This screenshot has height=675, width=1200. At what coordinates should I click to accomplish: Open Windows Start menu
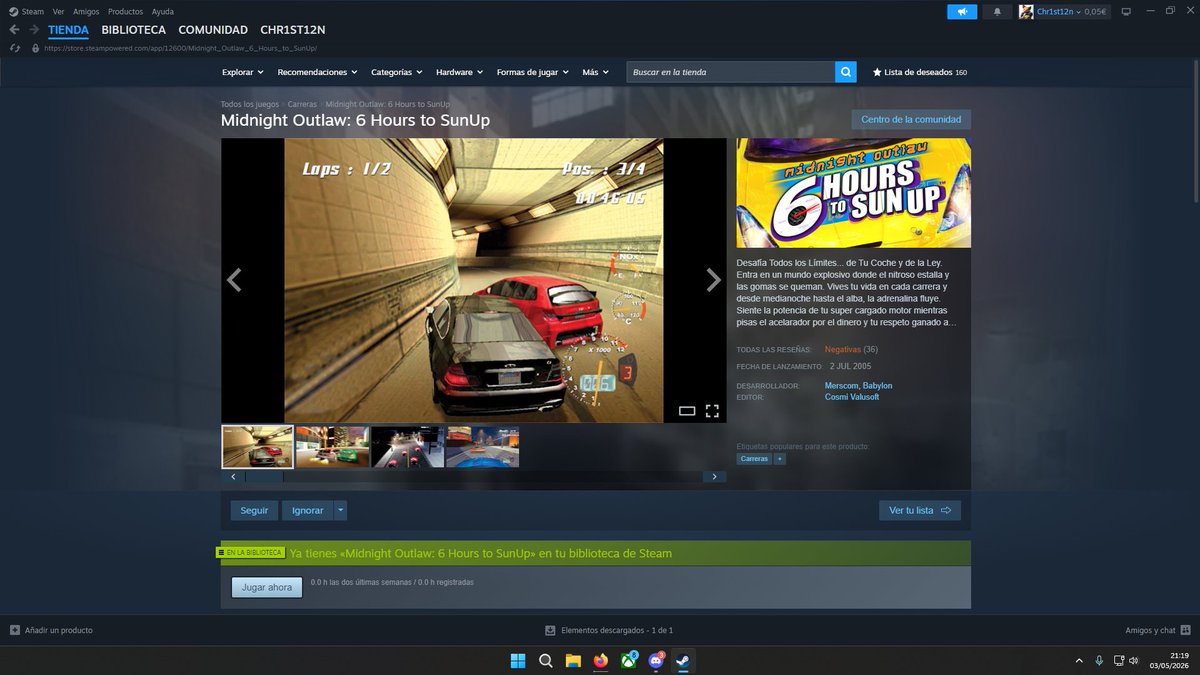pos(519,660)
